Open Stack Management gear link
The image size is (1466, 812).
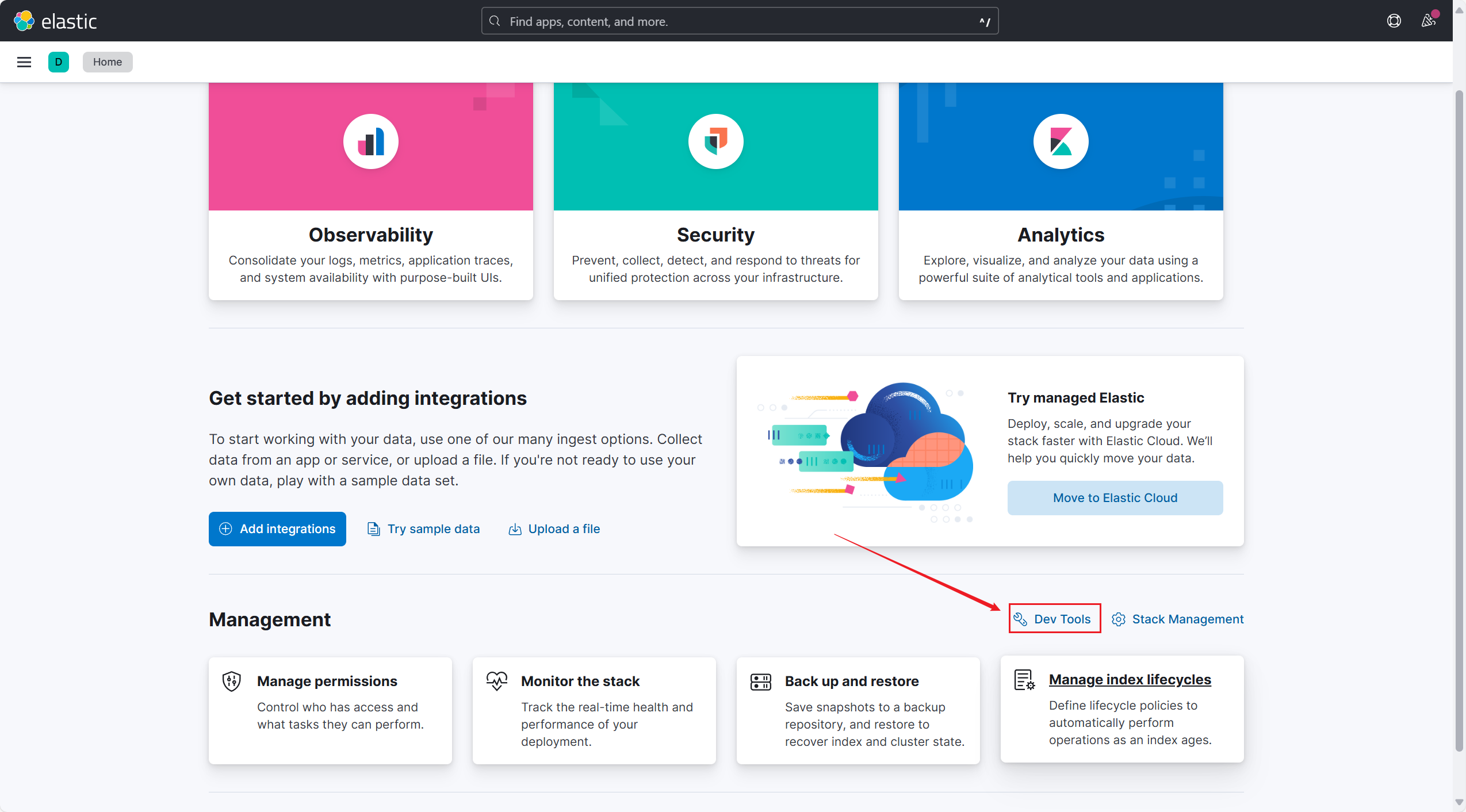pyautogui.click(x=1177, y=619)
